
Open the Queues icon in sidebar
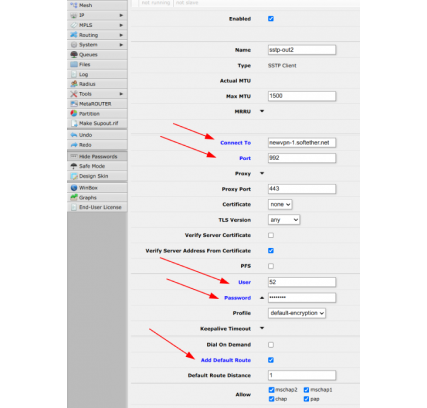point(74,55)
